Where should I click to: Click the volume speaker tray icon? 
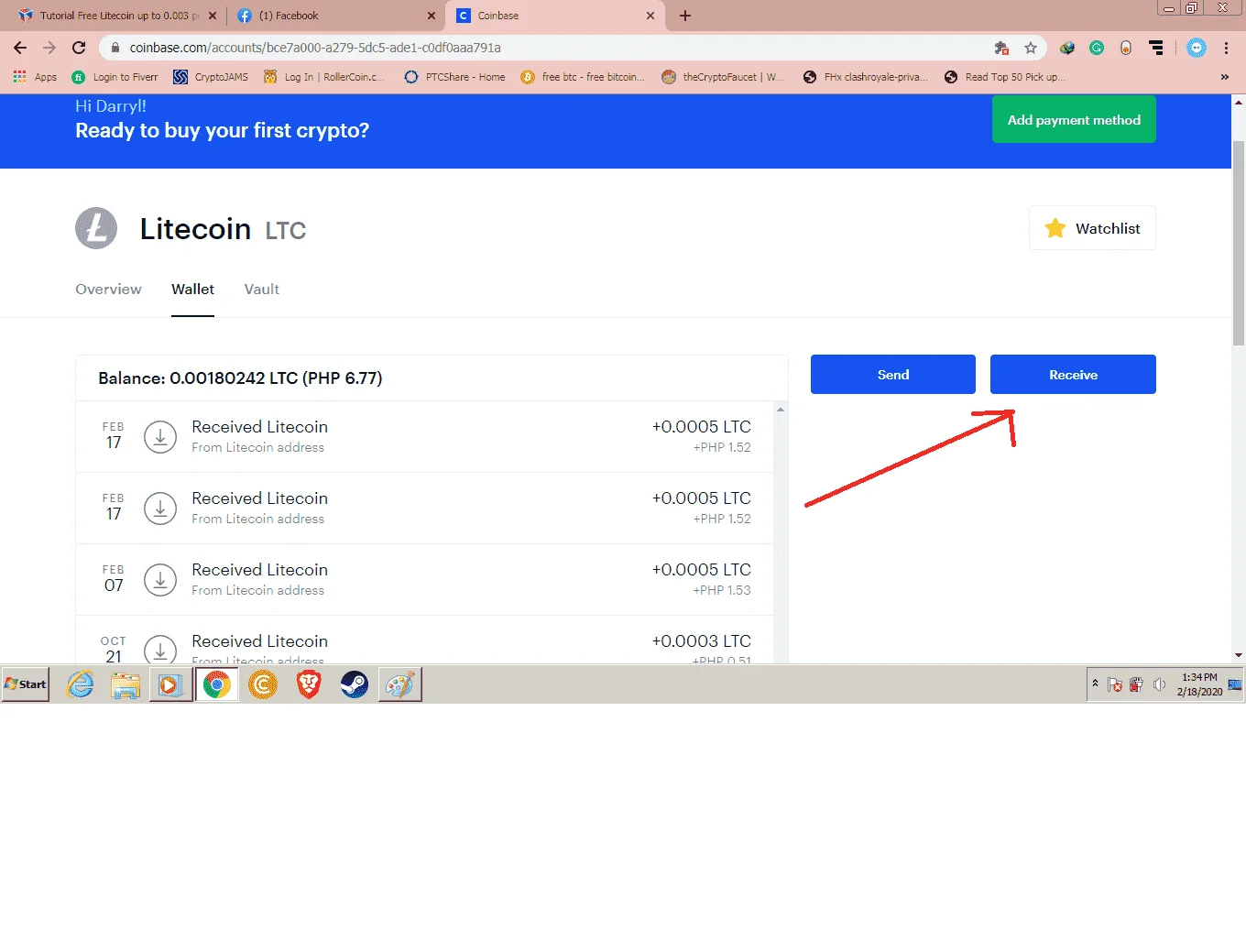pos(1159,684)
